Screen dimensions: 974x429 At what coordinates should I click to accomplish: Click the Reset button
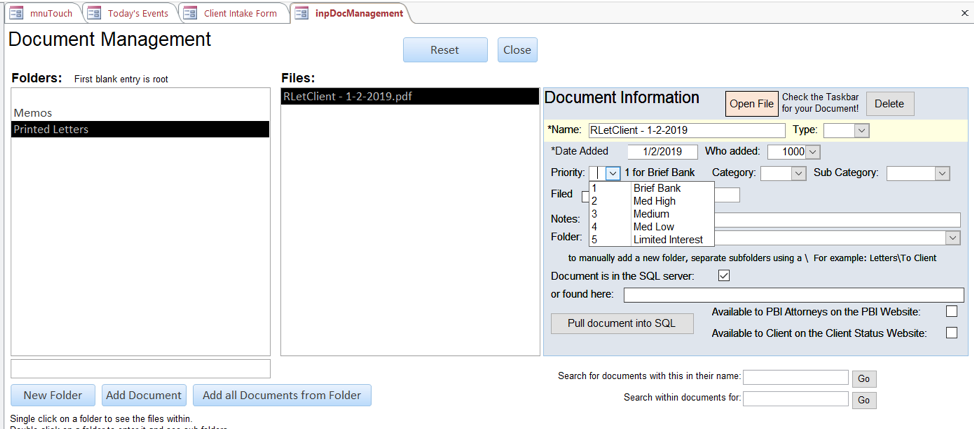pyautogui.click(x=445, y=50)
